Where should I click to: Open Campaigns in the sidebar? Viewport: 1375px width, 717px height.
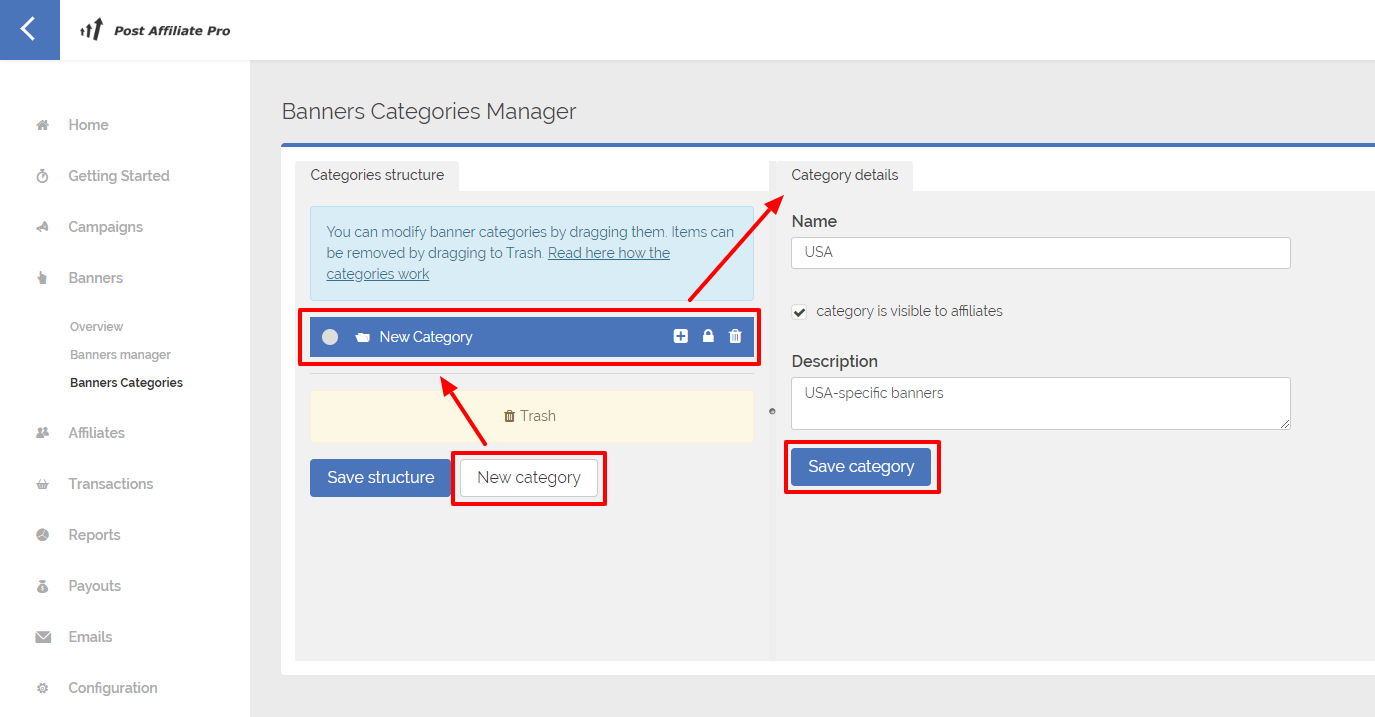(x=106, y=227)
